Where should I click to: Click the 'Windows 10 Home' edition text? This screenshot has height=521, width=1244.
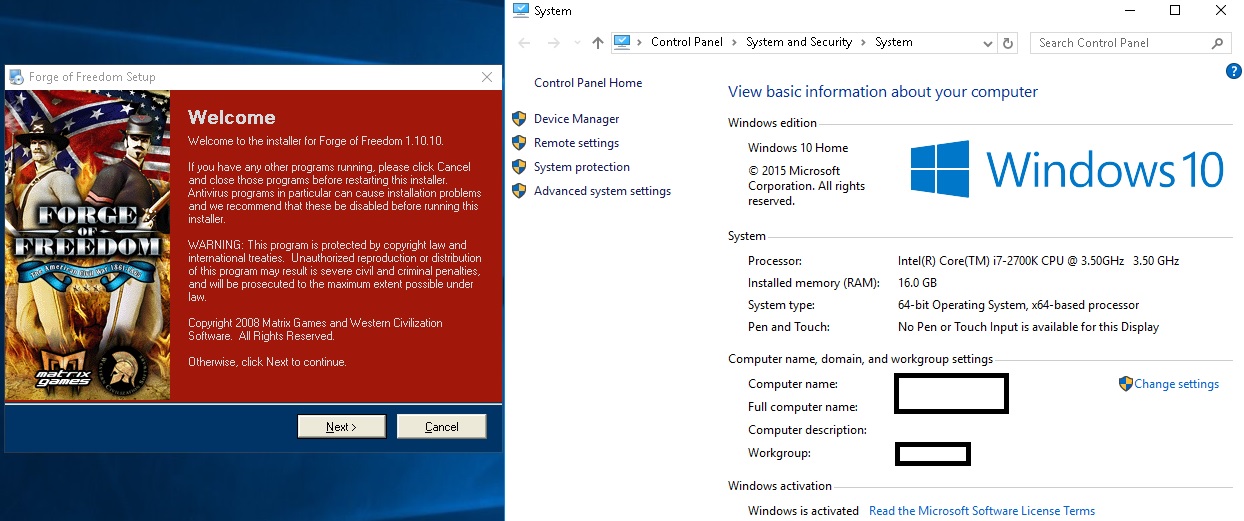pos(798,148)
